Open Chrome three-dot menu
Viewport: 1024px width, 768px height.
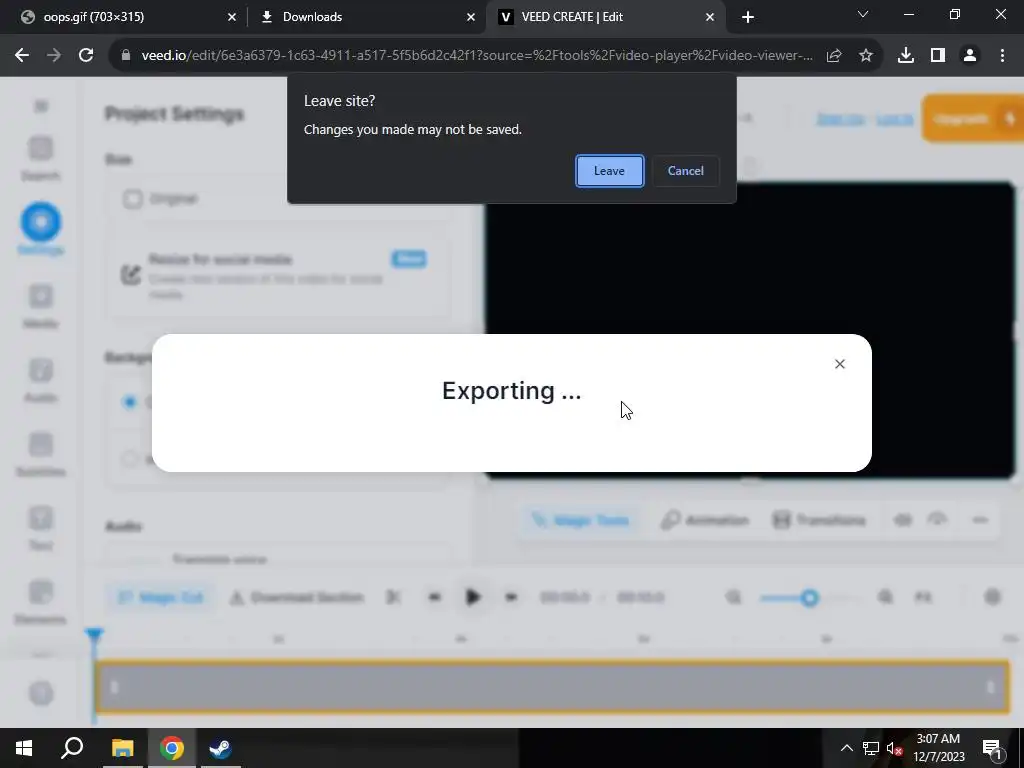(1002, 56)
